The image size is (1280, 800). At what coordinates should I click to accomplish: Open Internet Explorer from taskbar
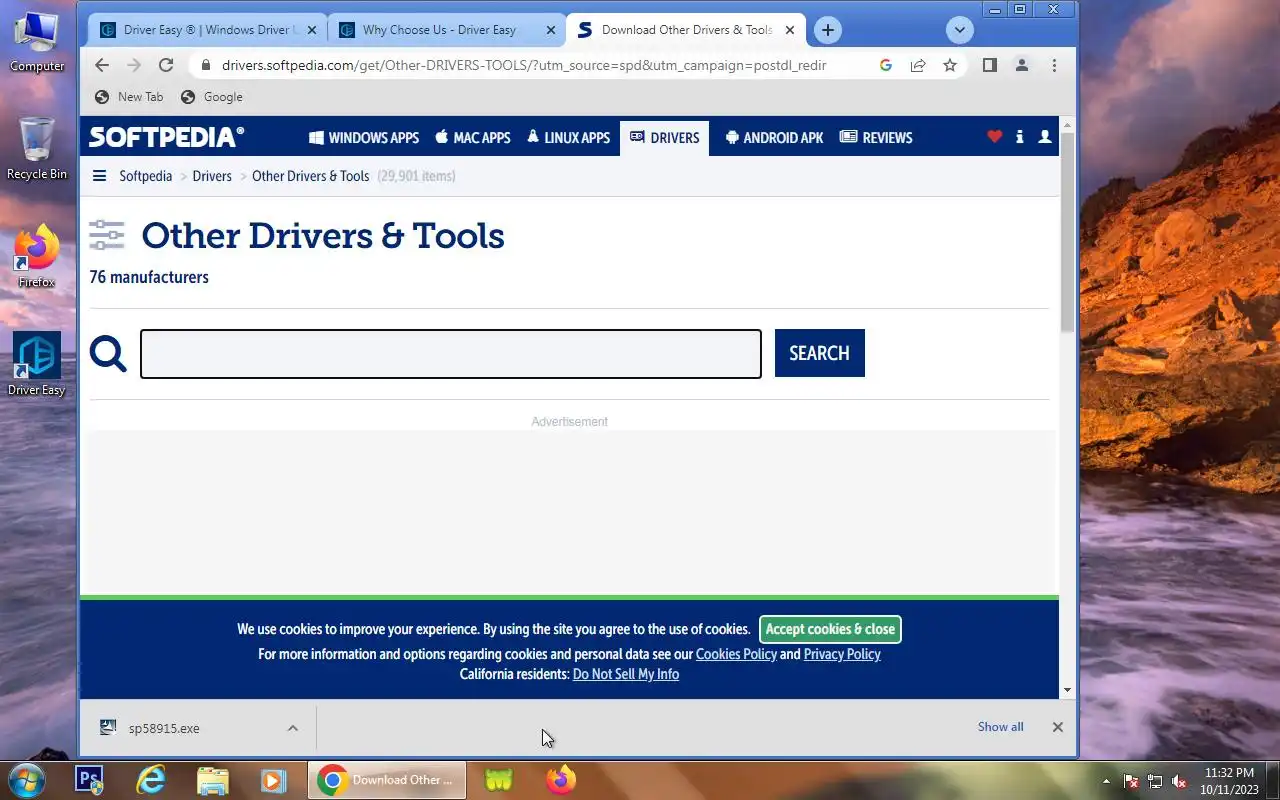click(x=151, y=780)
